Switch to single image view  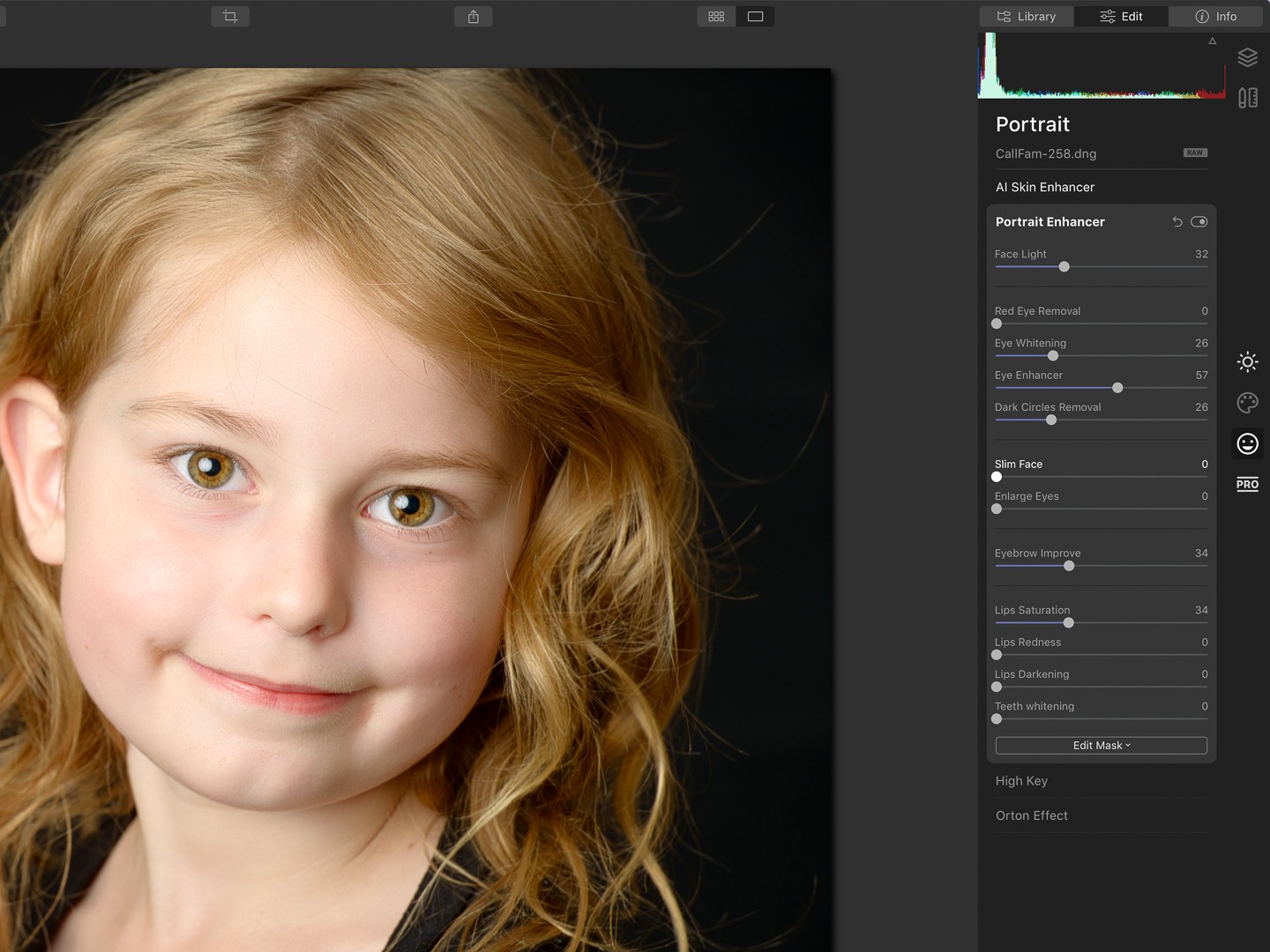pos(755,17)
